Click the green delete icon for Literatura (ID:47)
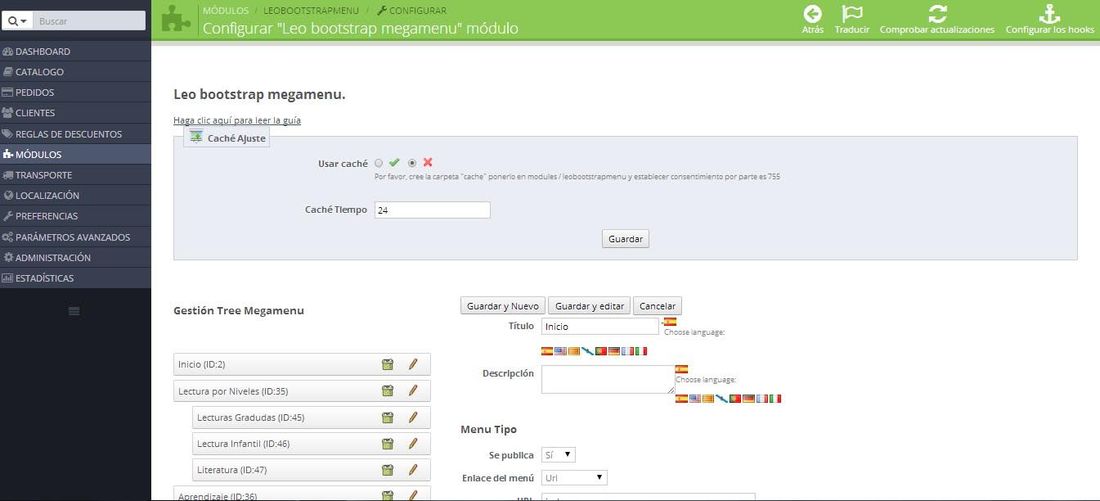This screenshot has width=1100, height=501. tap(387, 470)
